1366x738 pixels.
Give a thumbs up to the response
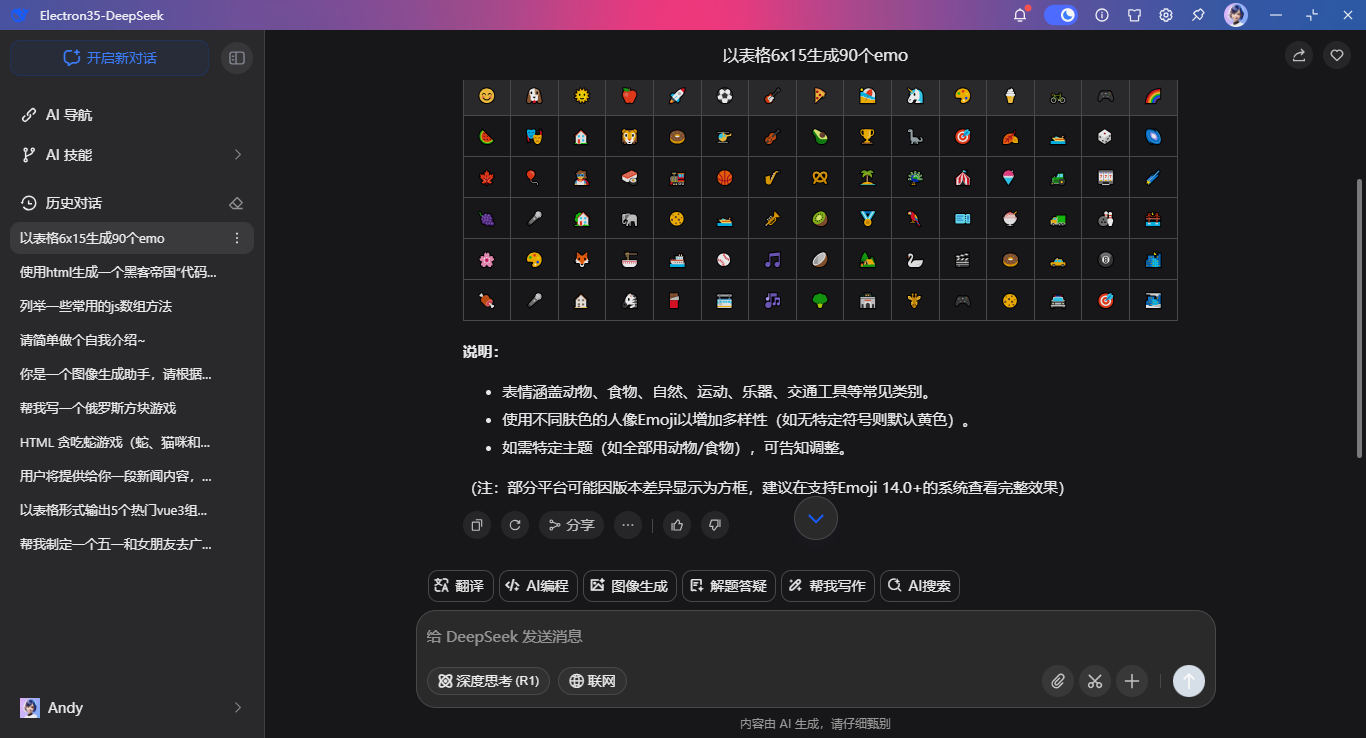point(676,525)
